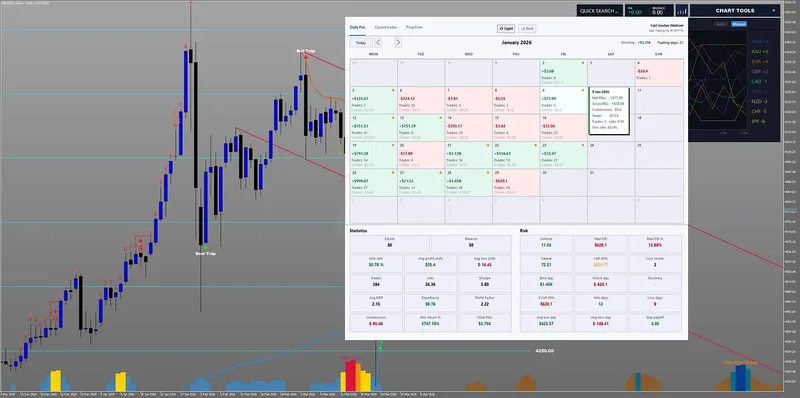Click the Equity $0 card
The height and width of the screenshot is (398, 800).
pyautogui.click(x=389, y=245)
